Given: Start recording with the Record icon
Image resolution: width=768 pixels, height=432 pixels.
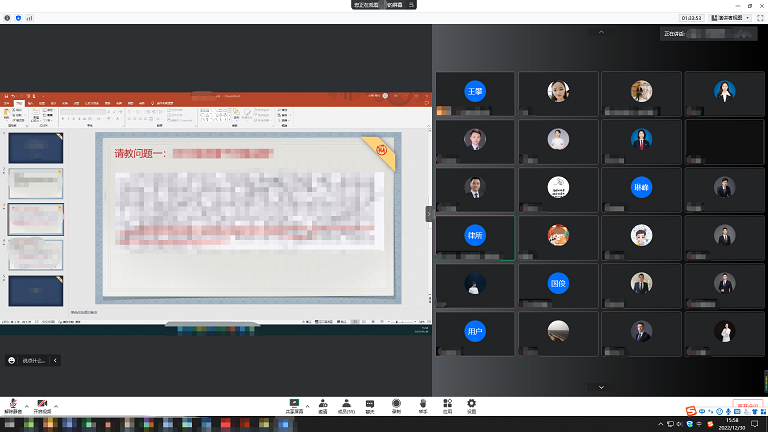Looking at the screenshot, I should click(396, 404).
